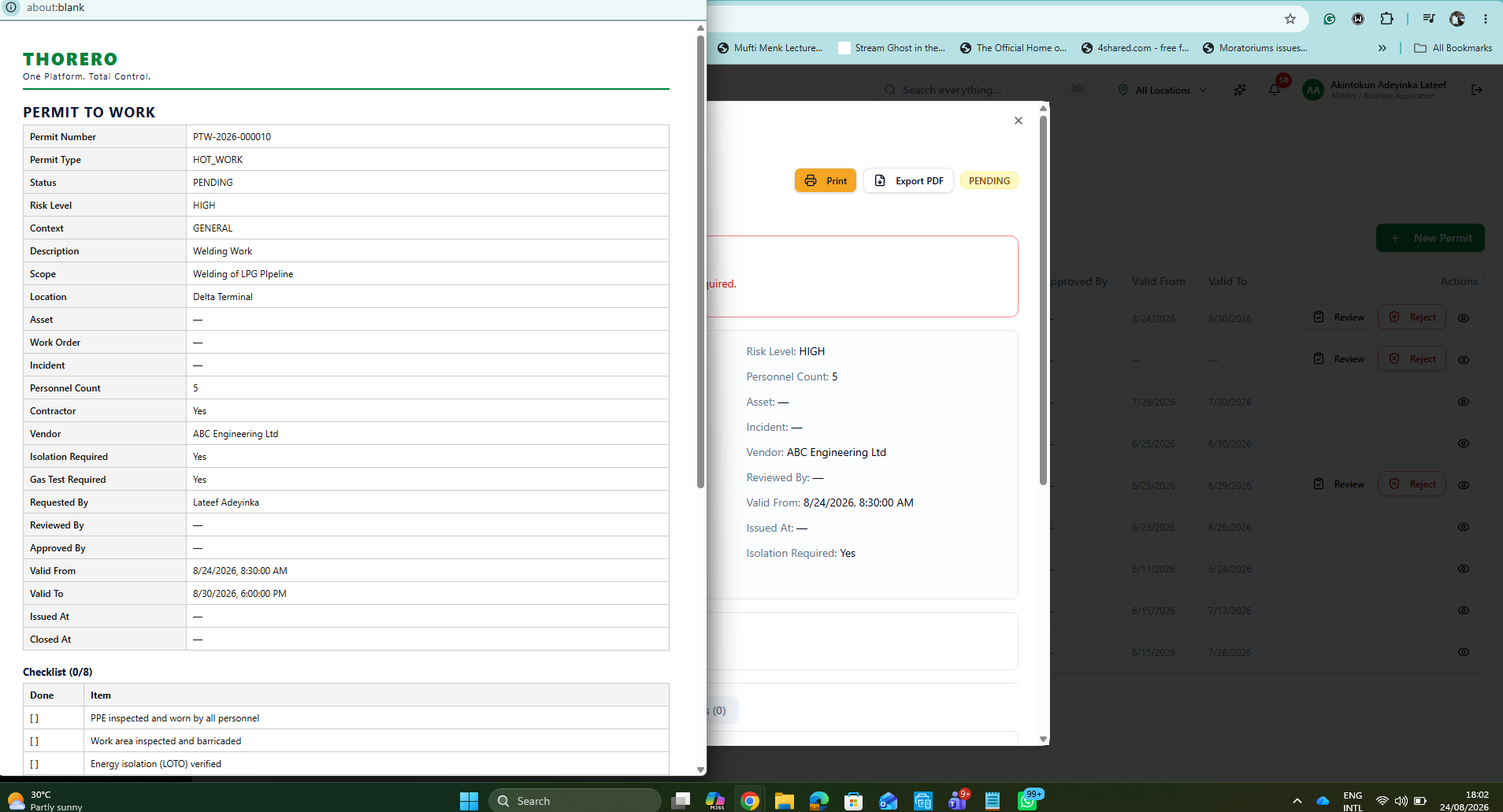Expand the All Locations dropdown
1503x812 pixels.
[1163, 90]
